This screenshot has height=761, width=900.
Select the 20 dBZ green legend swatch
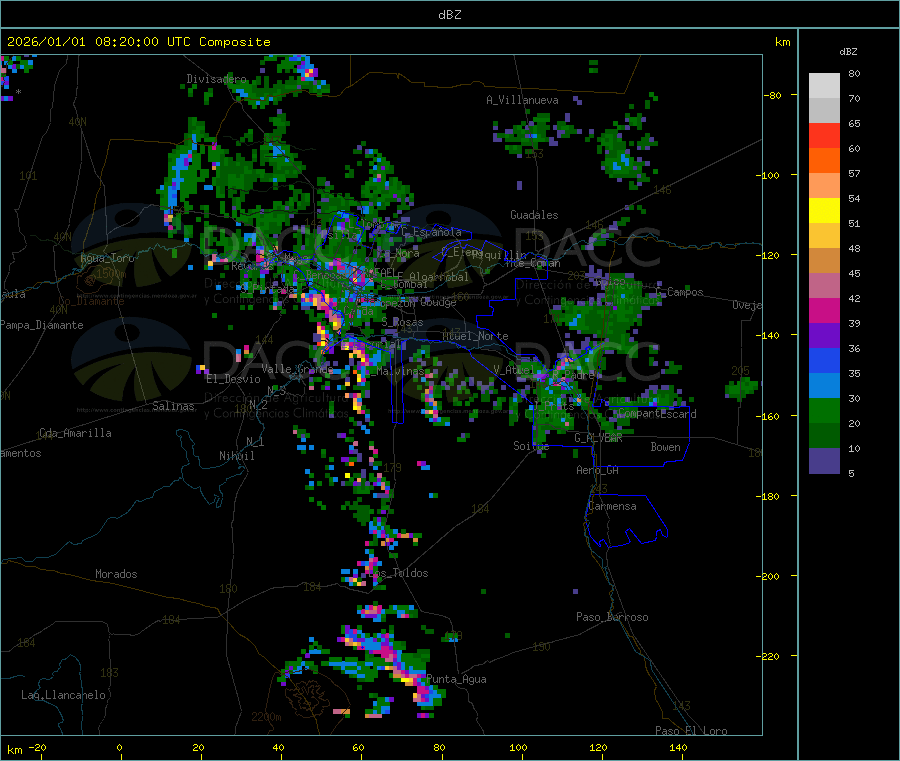click(x=824, y=410)
